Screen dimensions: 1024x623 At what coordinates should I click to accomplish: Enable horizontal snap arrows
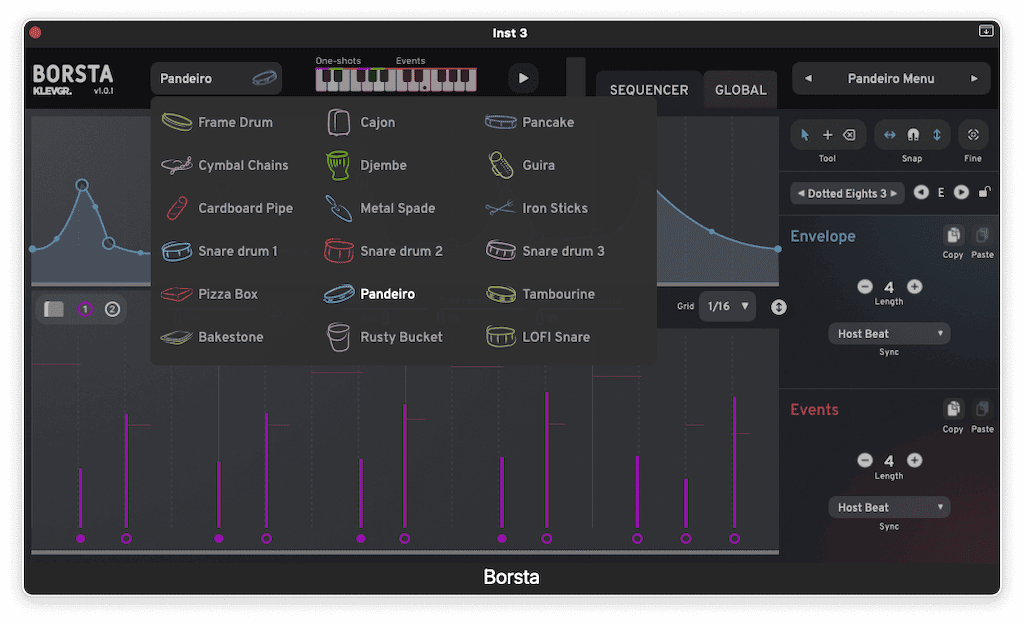click(x=890, y=135)
